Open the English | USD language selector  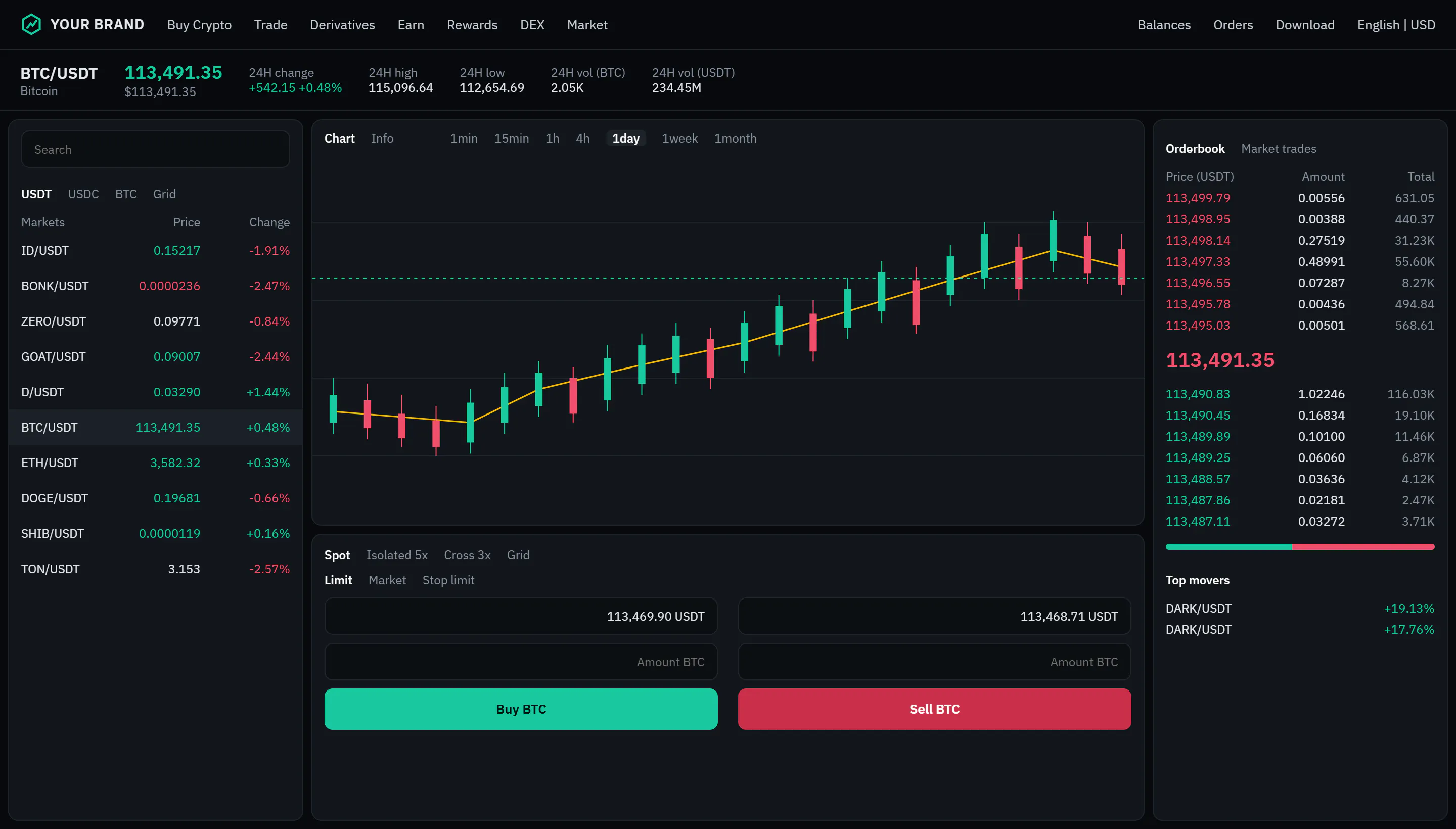coord(1396,25)
